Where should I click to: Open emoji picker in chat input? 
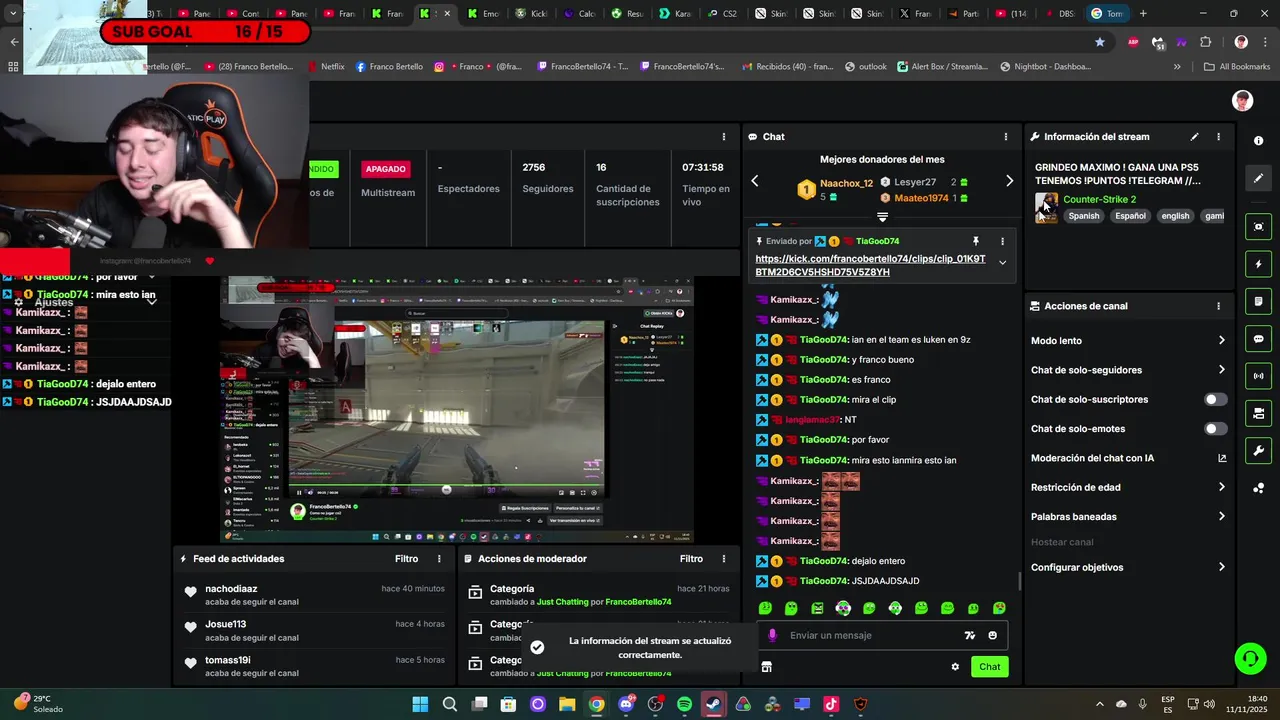[x=992, y=635]
